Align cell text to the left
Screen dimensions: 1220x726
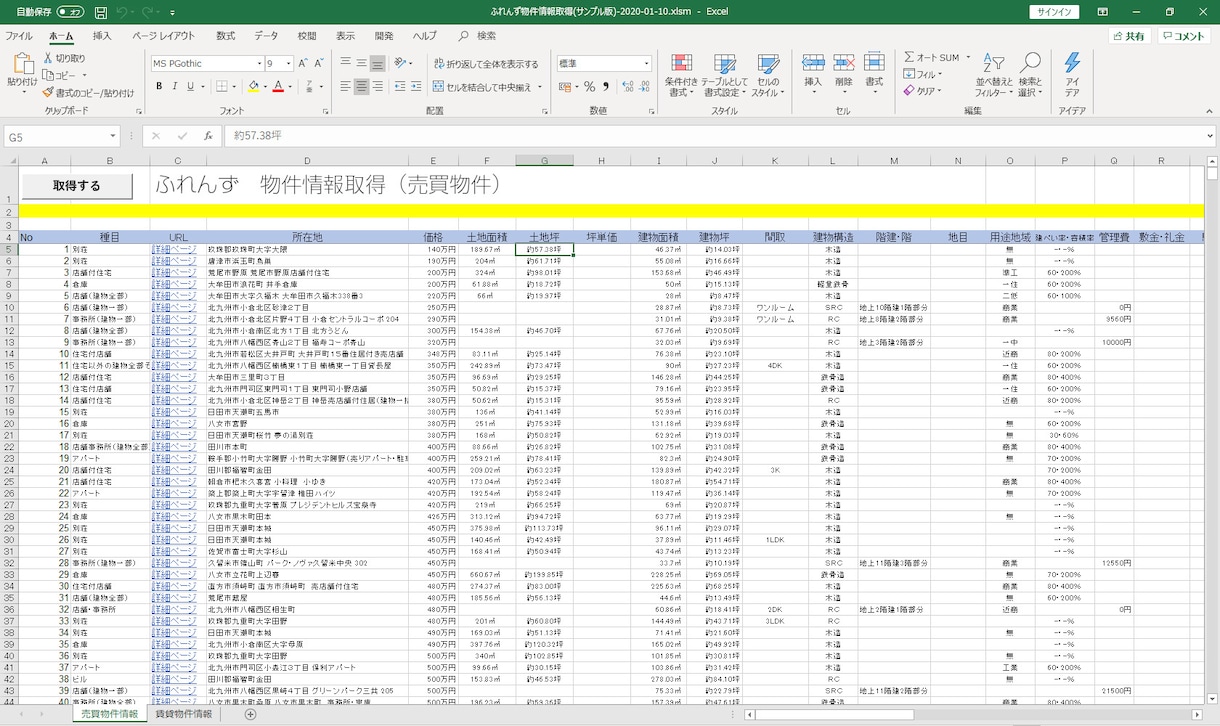(345, 87)
